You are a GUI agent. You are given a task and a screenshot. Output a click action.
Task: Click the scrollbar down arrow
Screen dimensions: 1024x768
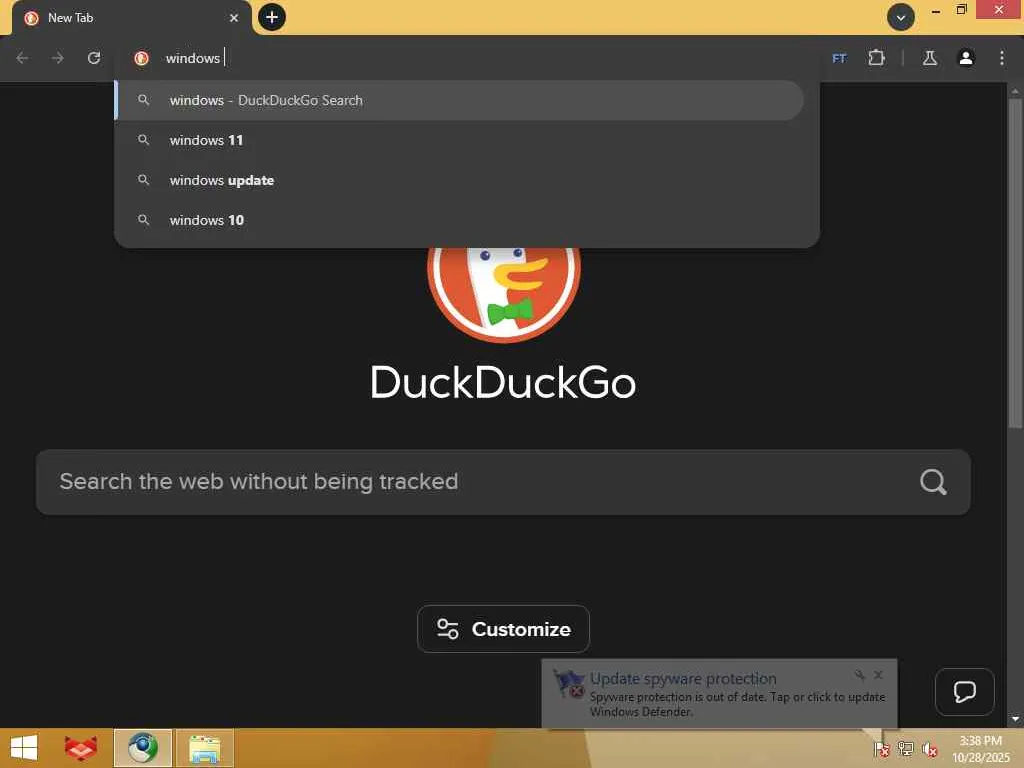click(1015, 719)
